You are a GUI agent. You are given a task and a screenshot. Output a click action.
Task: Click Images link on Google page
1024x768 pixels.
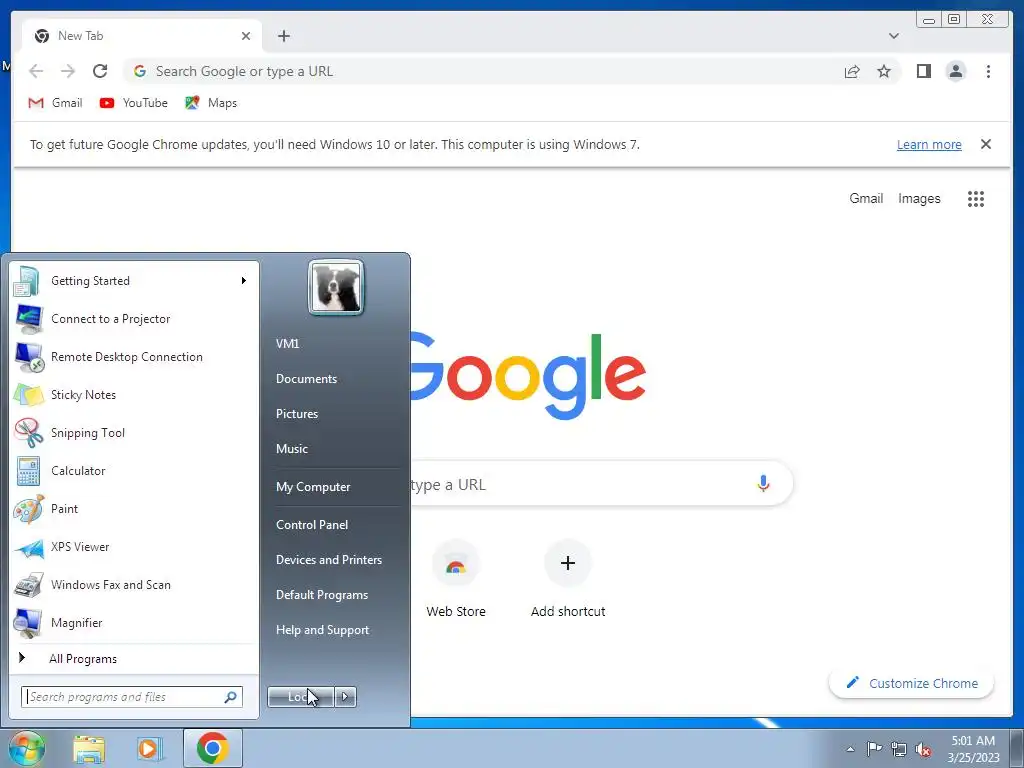pos(919,199)
